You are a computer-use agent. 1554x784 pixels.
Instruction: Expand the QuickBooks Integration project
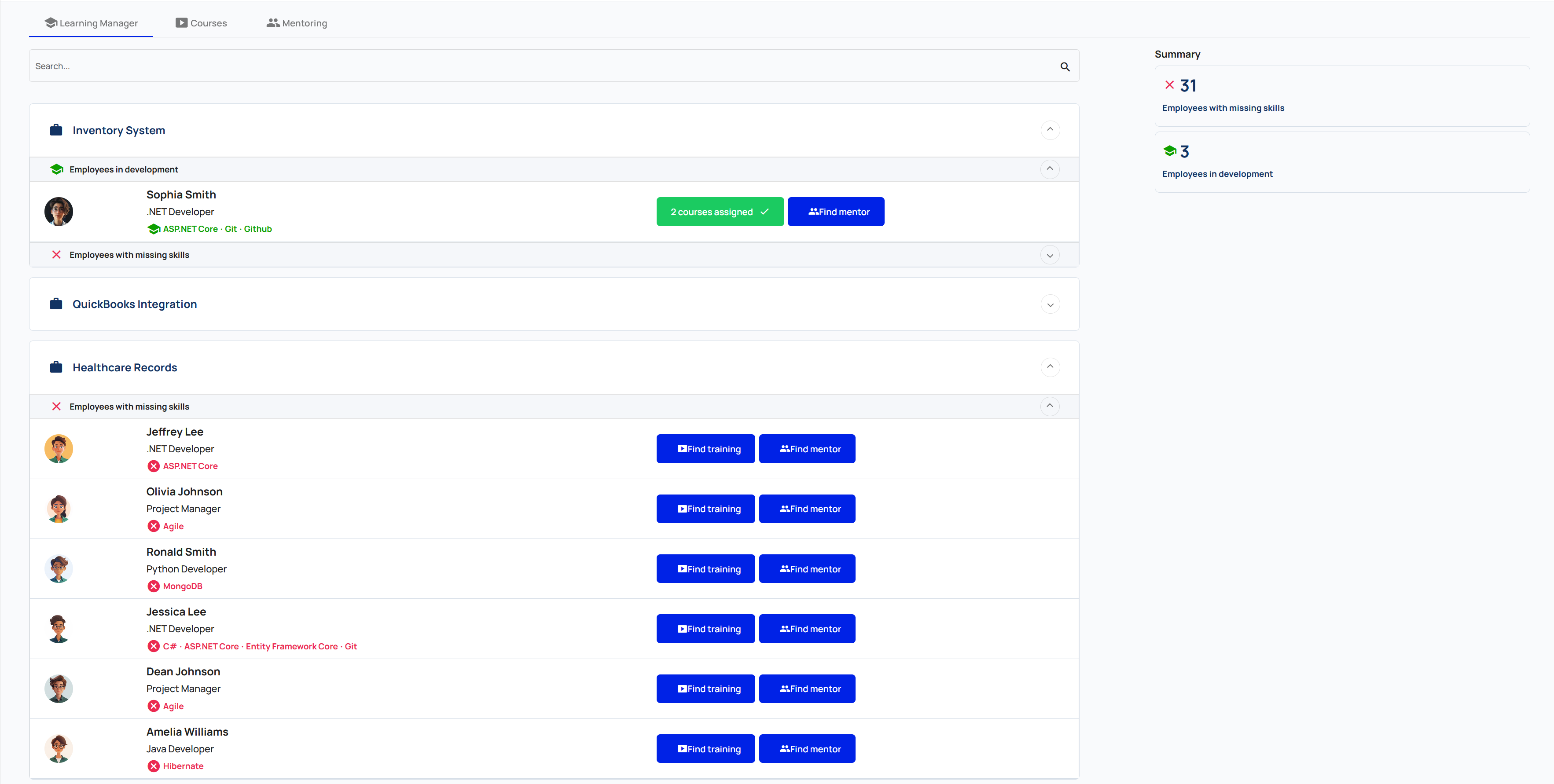point(1050,304)
